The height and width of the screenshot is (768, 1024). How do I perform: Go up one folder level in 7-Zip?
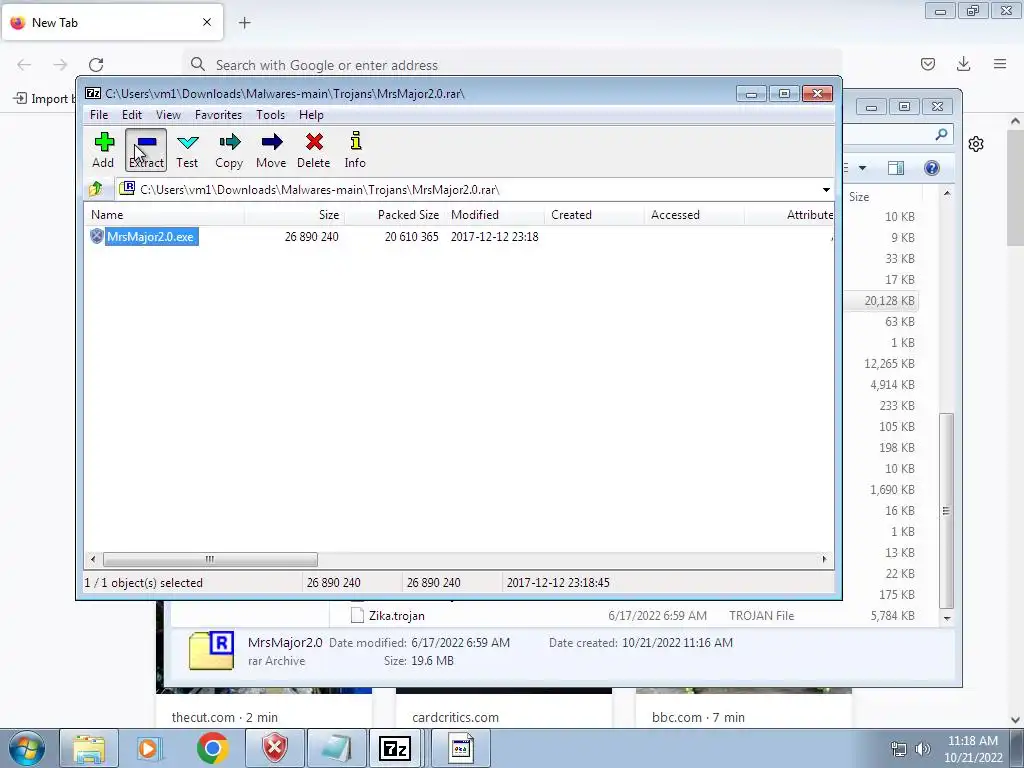(x=96, y=189)
